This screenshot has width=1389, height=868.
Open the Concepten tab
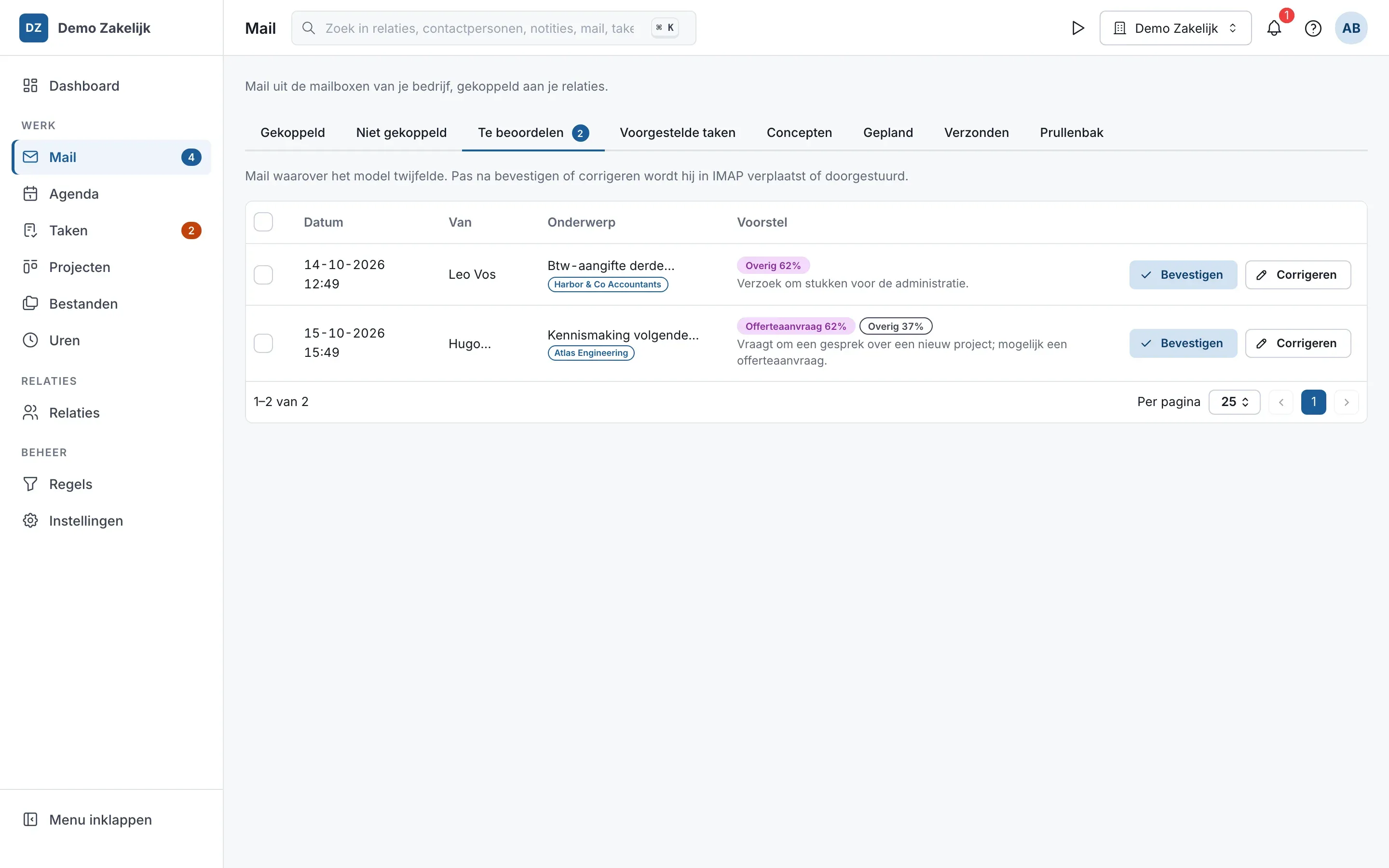click(799, 133)
